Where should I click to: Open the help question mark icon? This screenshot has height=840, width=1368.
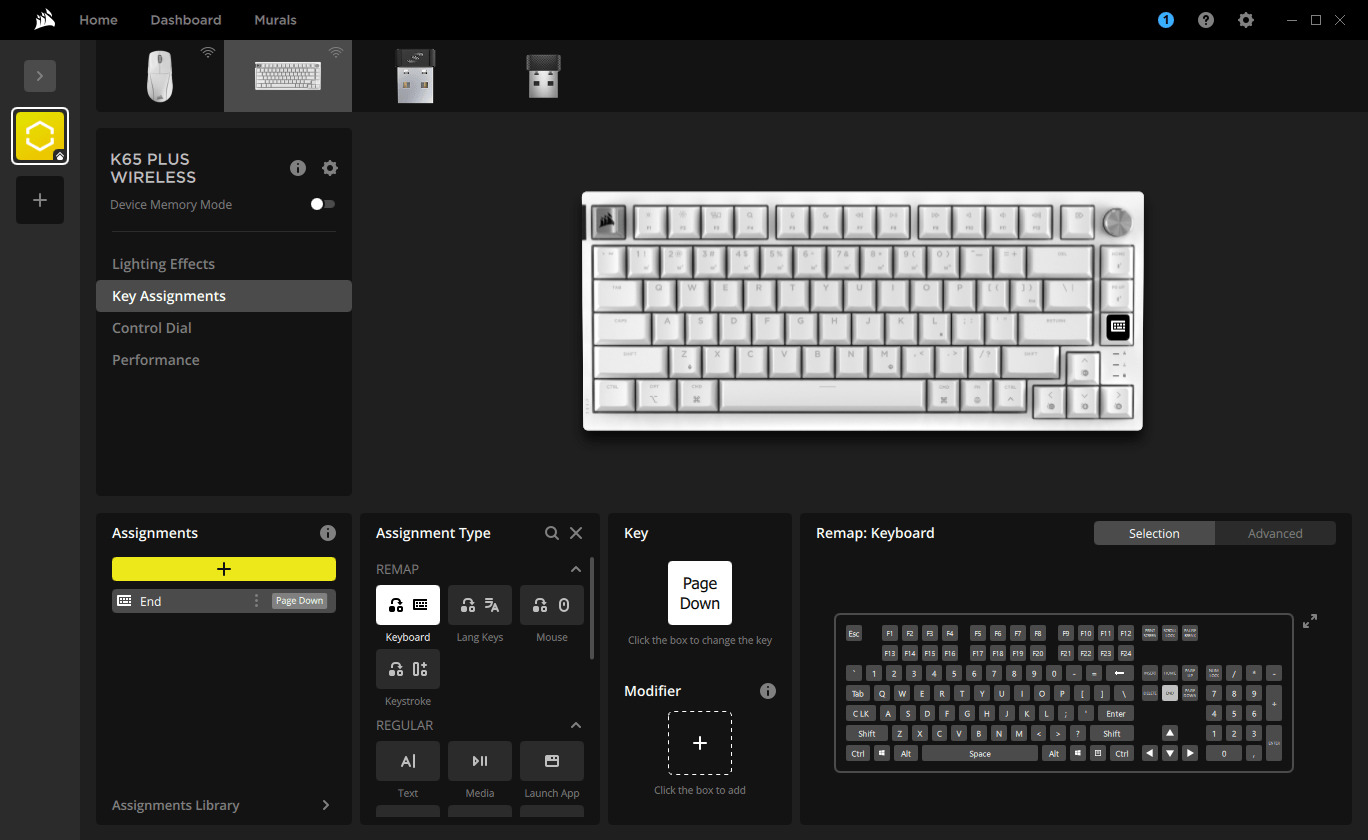1206,20
